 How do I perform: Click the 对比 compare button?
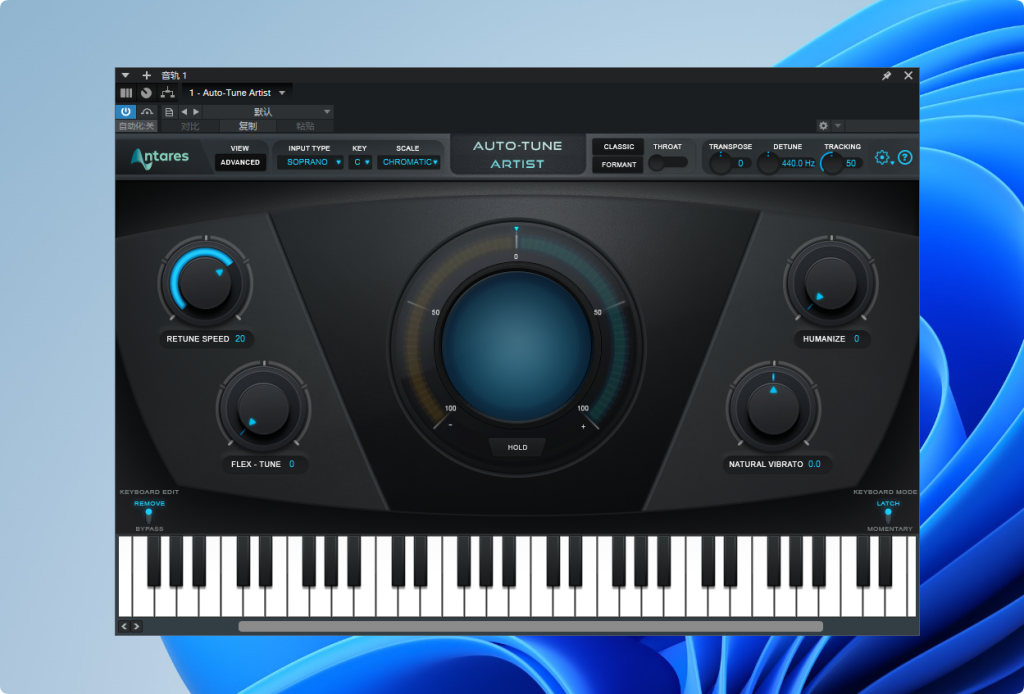pyautogui.click(x=190, y=126)
